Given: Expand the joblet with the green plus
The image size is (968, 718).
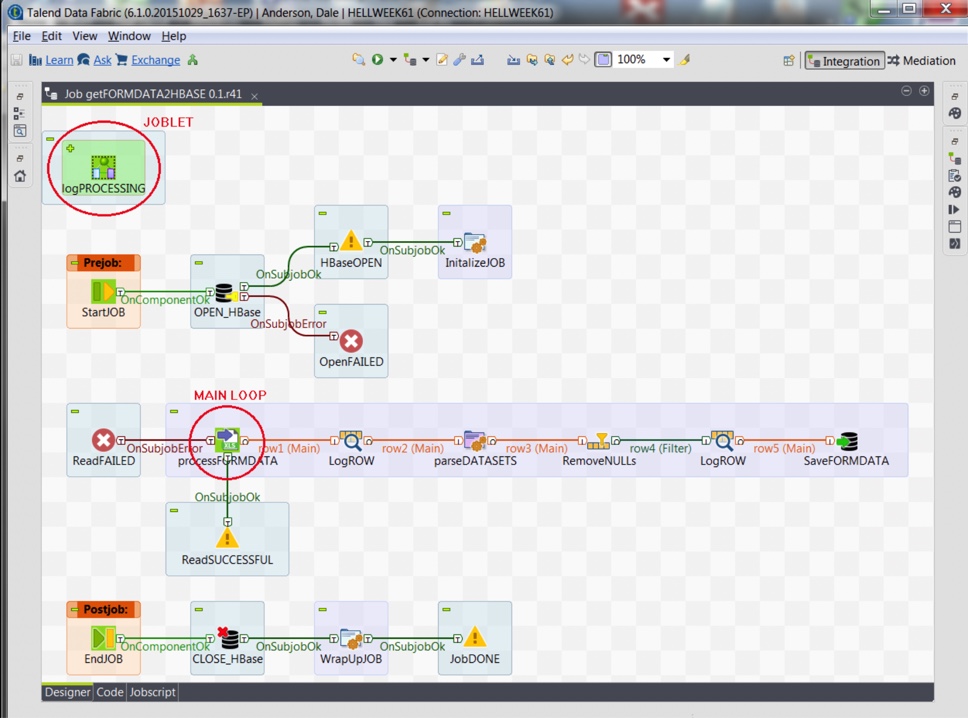Looking at the screenshot, I should tap(70, 148).
